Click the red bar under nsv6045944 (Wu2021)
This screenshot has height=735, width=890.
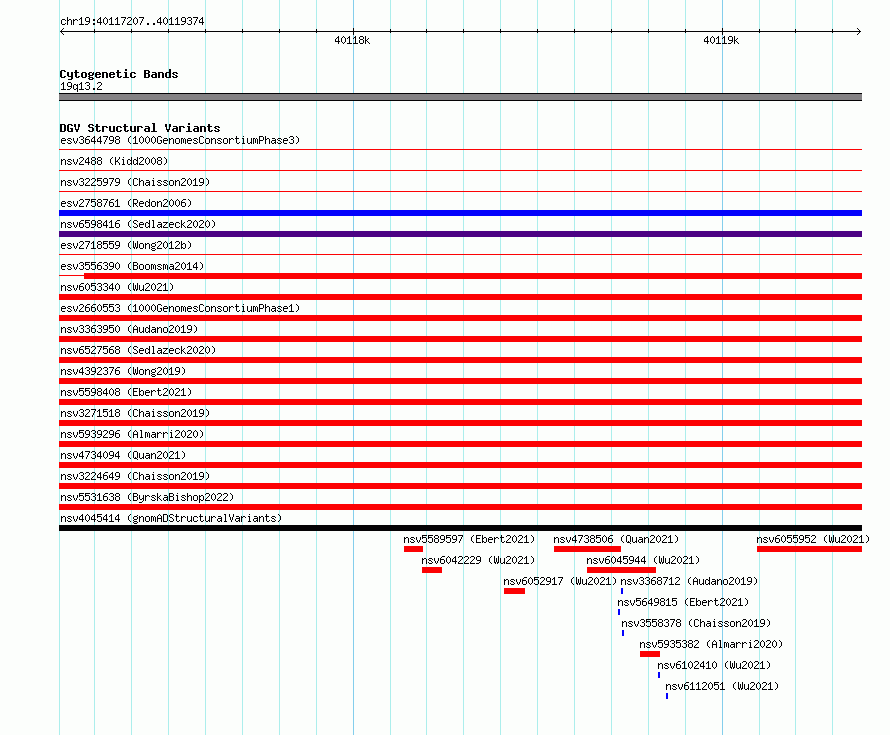click(x=622, y=570)
